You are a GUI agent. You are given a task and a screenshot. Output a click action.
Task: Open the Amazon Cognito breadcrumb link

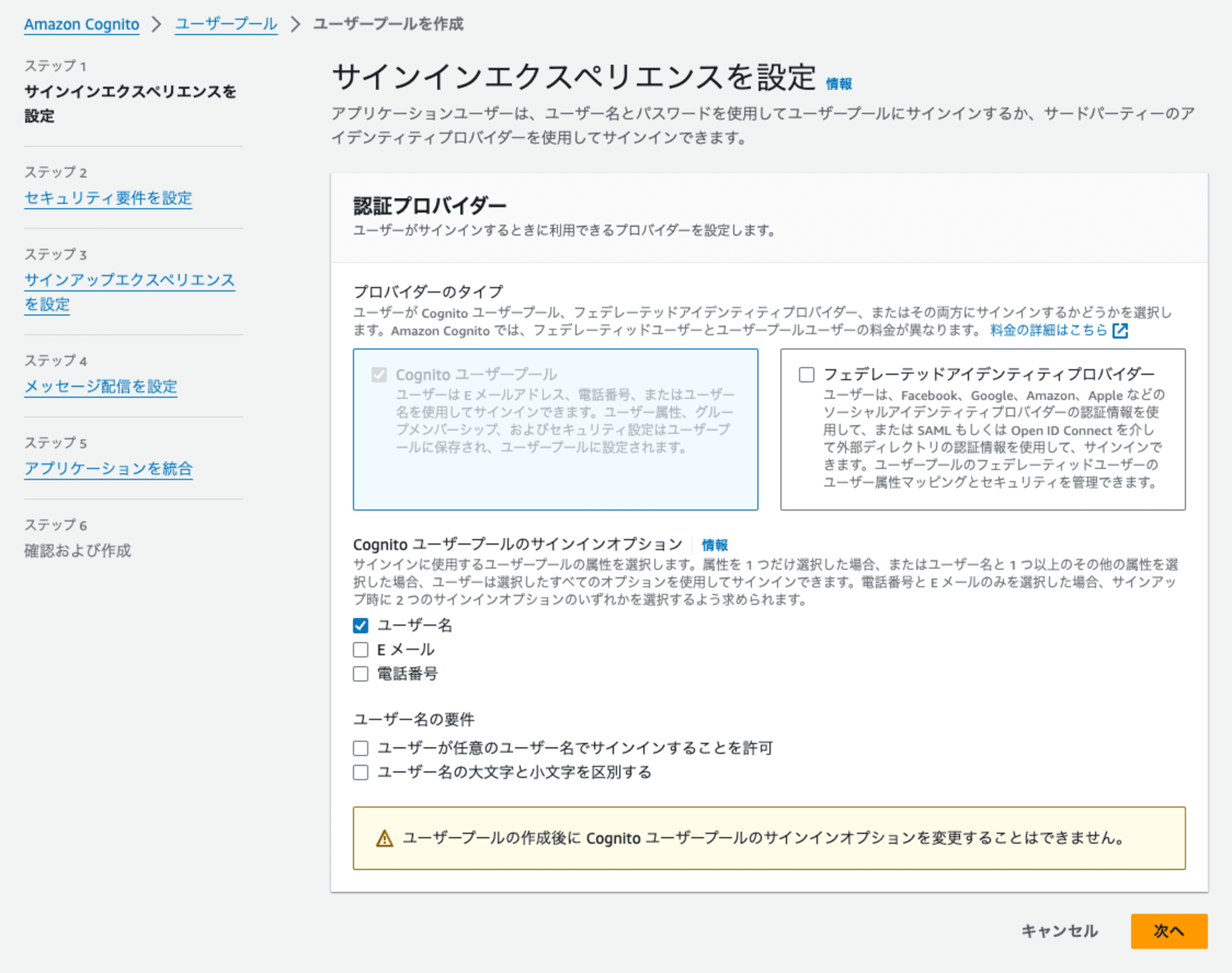click(x=82, y=24)
